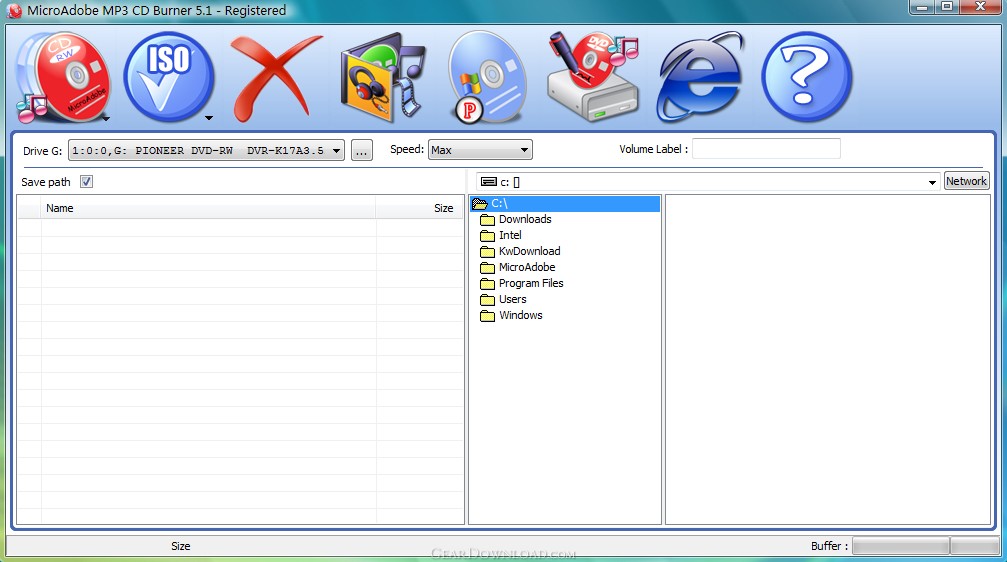The height and width of the screenshot is (562, 1007).
Task: Click the Windows disc with P icon
Action: click(x=487, y=77)
